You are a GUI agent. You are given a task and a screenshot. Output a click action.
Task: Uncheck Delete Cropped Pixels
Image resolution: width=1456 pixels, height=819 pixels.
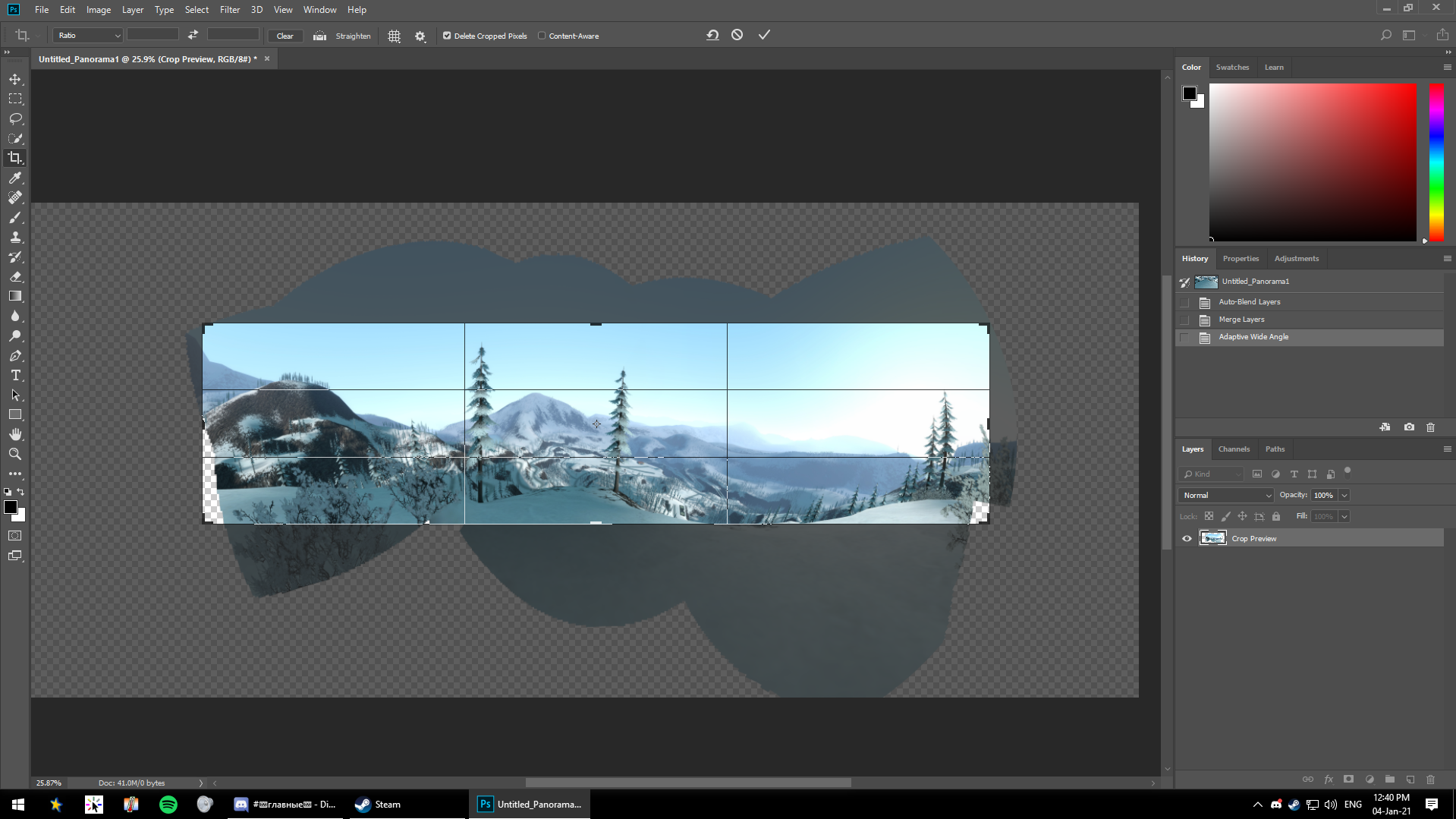(447, 36)
